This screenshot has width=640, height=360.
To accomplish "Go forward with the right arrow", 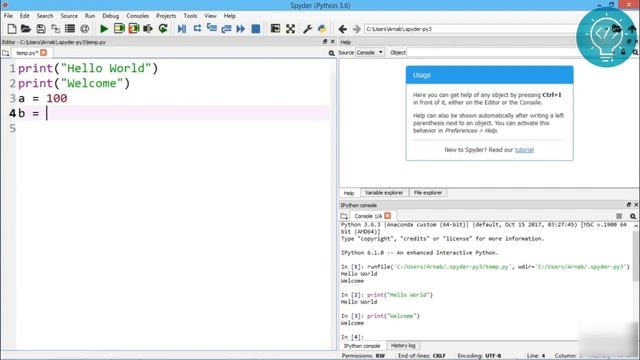I will (x=357, y=29).
